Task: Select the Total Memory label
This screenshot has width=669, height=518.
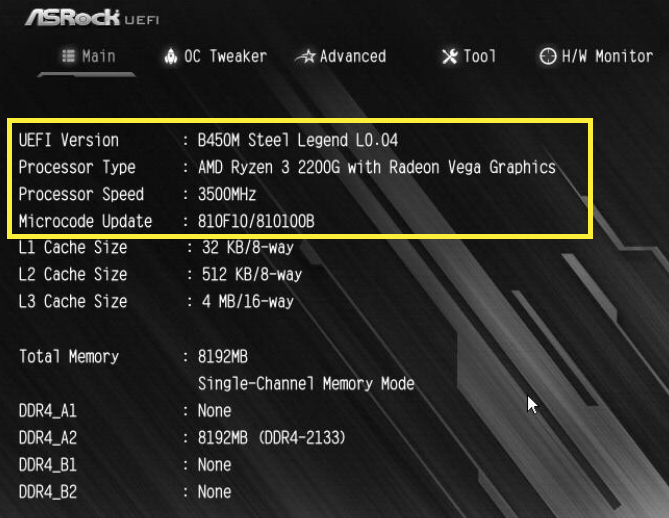Action: tap(69, 357)
